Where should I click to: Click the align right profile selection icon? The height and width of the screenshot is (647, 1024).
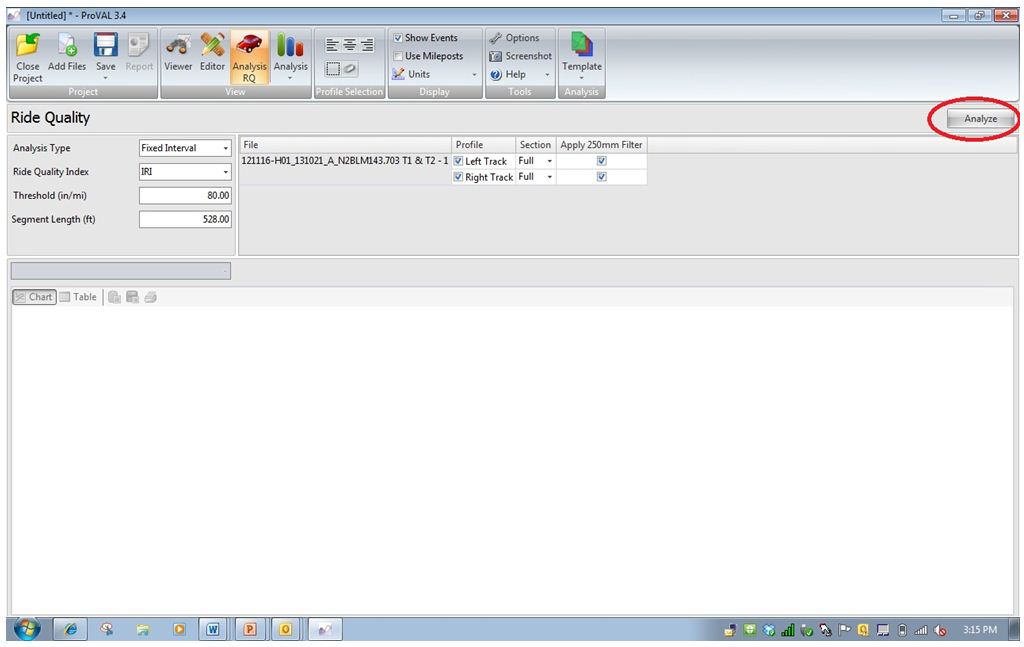367,45
